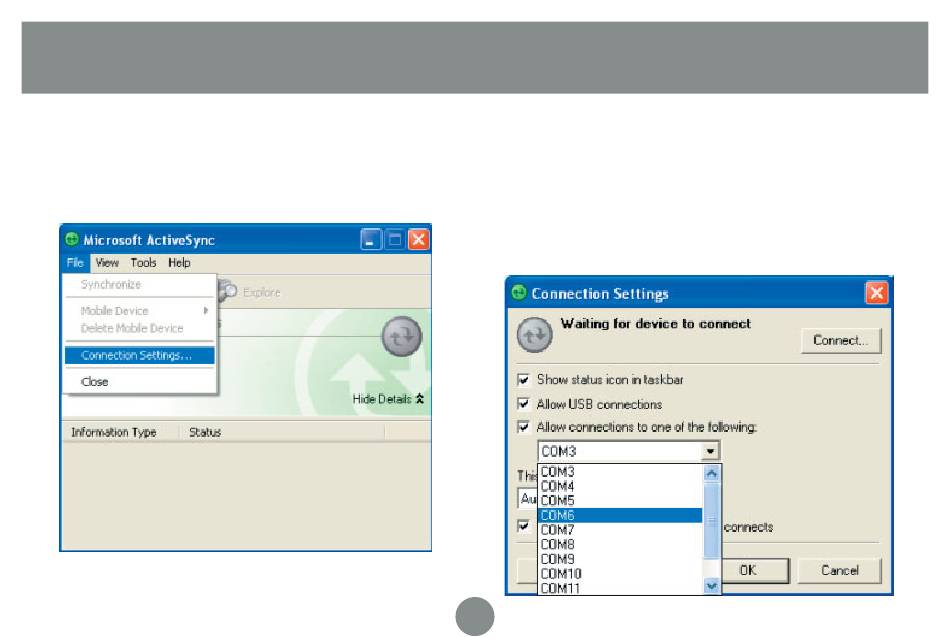This screenshot has width=950, height=637.
Task: Close the Microsoft ActiveSync window
Action: pos(418,239)
